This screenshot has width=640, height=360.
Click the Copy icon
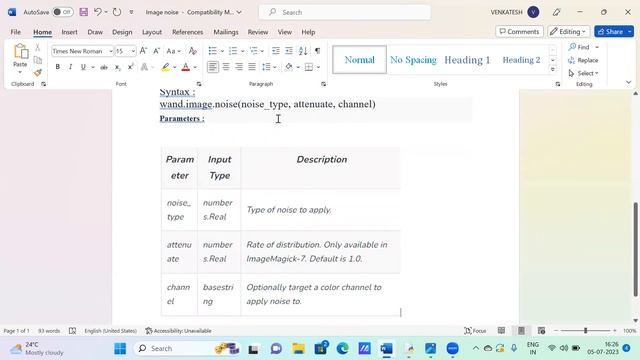pyautogui.click(x=38, y=60)
